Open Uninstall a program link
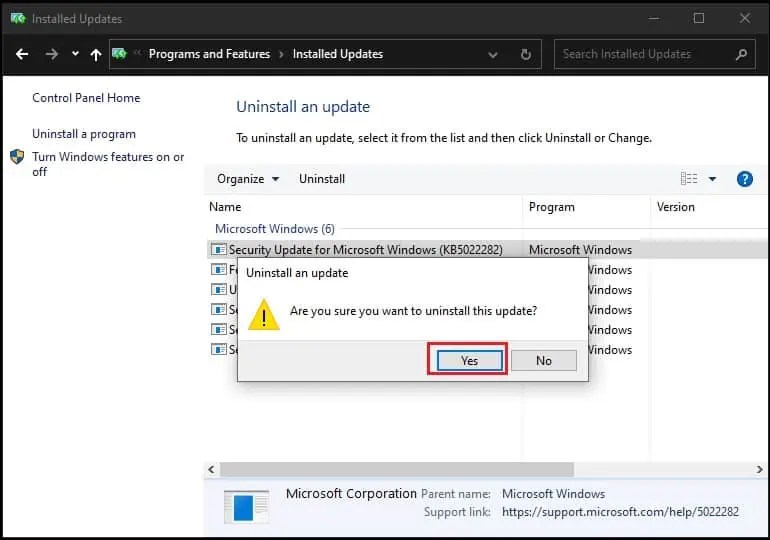 [x=84, y=134]
